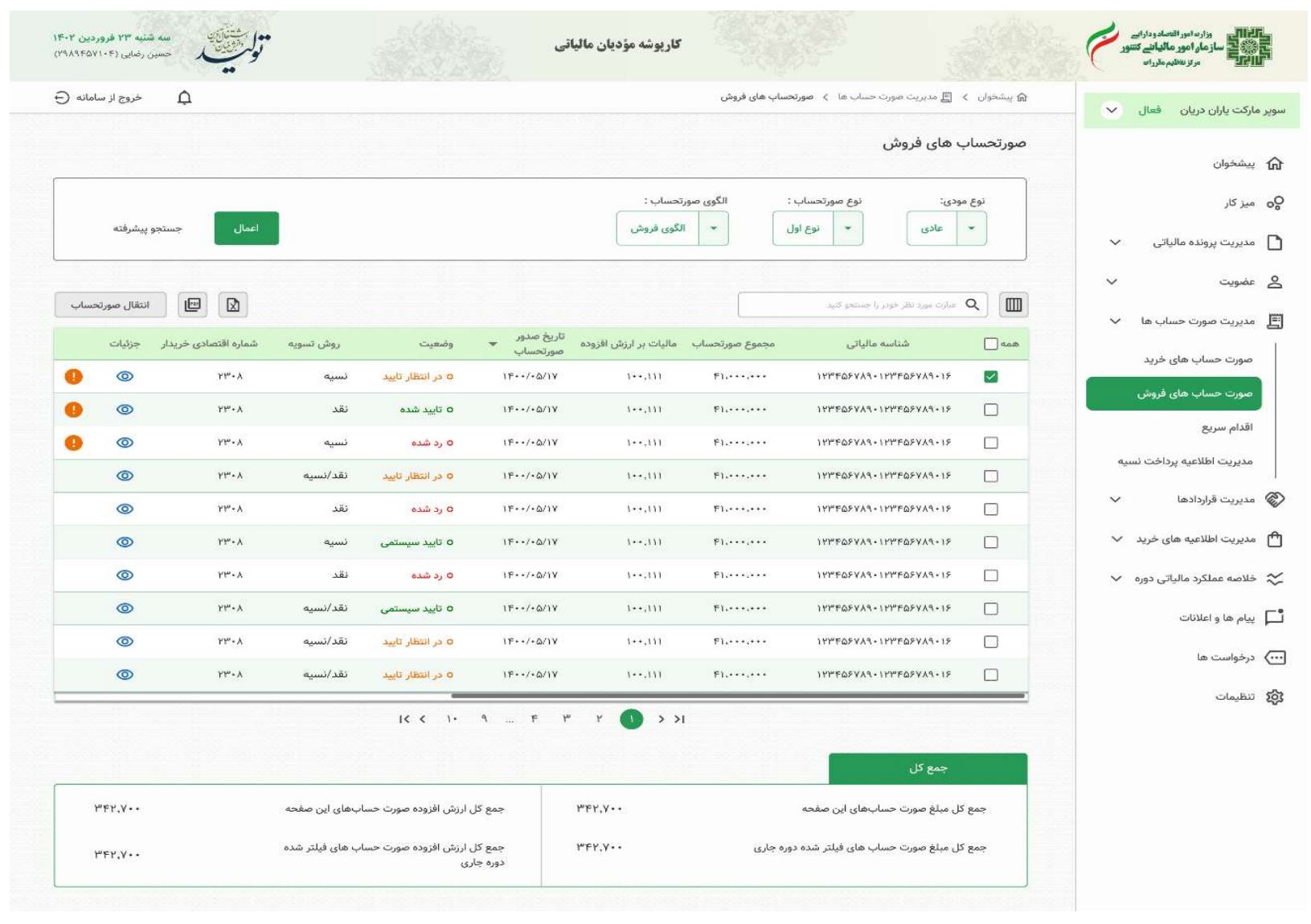Click the print/batch icon next to Excel export
This screenshot has height=924, width=1311.
[x=192, y=305]
